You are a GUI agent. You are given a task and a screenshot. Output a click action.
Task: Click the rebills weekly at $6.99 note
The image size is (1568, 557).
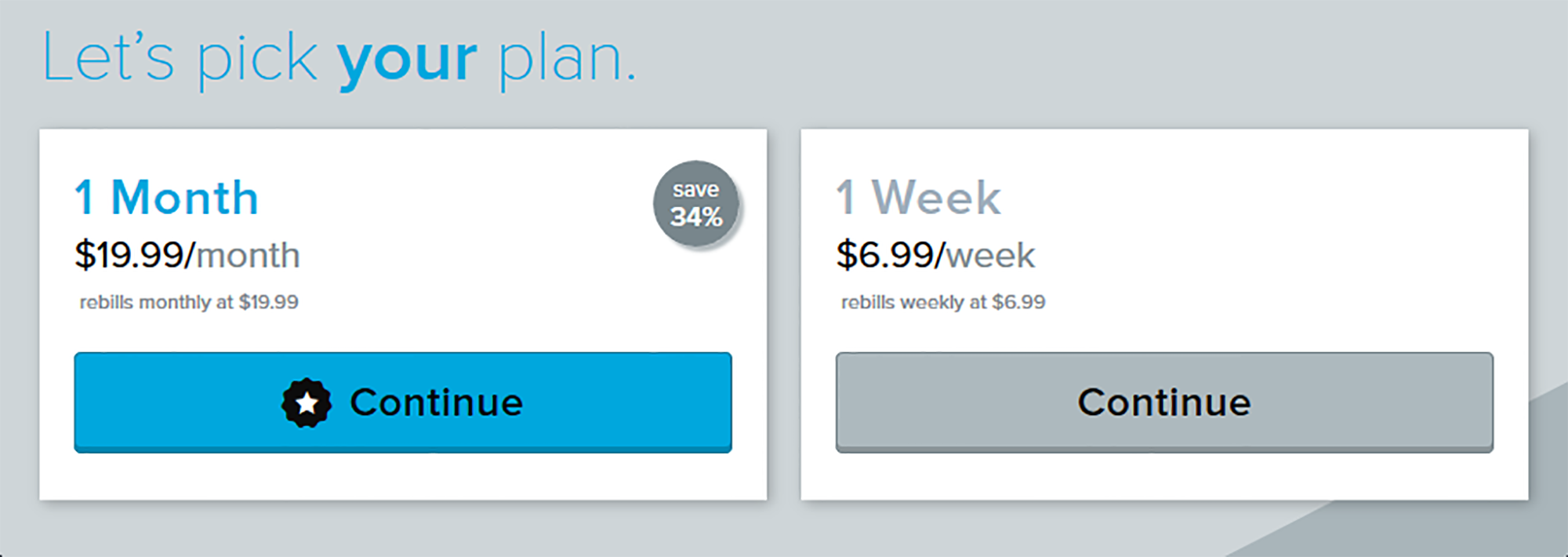point(943,303)
